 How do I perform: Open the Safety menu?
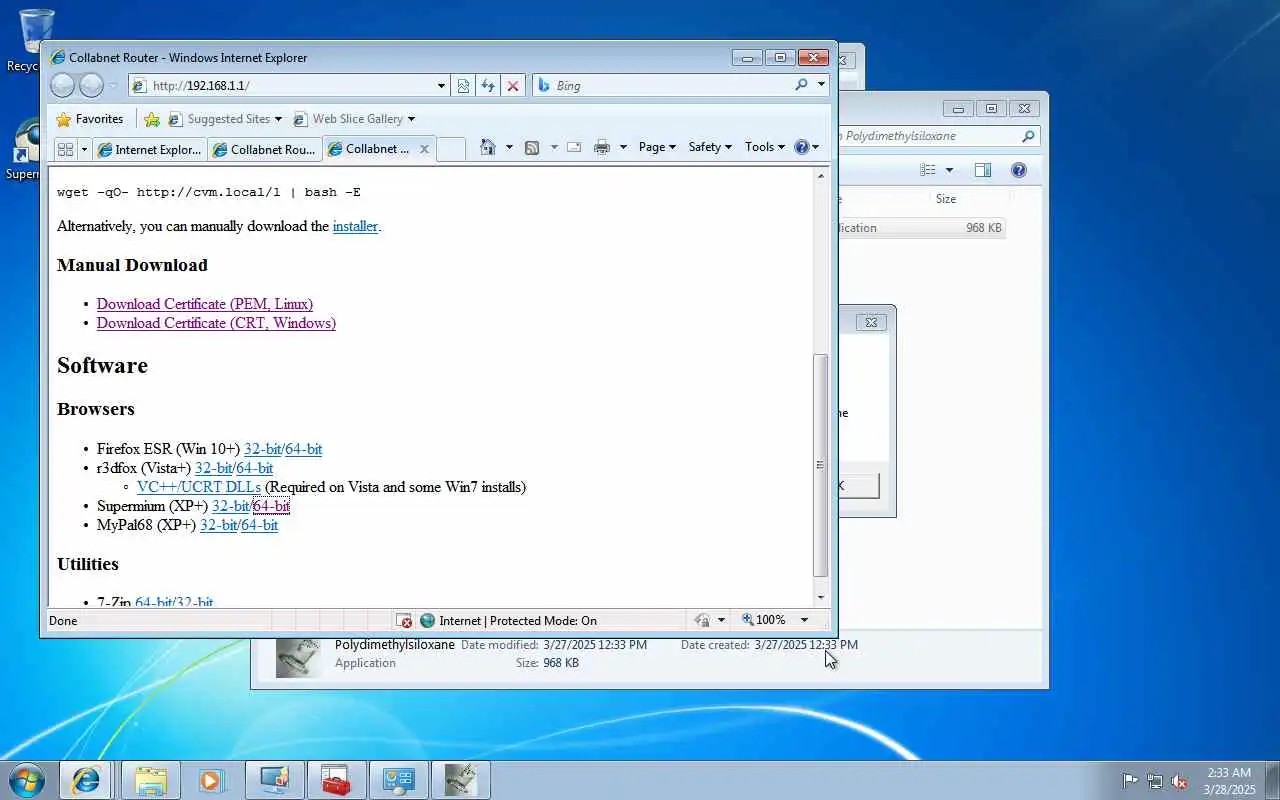710,147
